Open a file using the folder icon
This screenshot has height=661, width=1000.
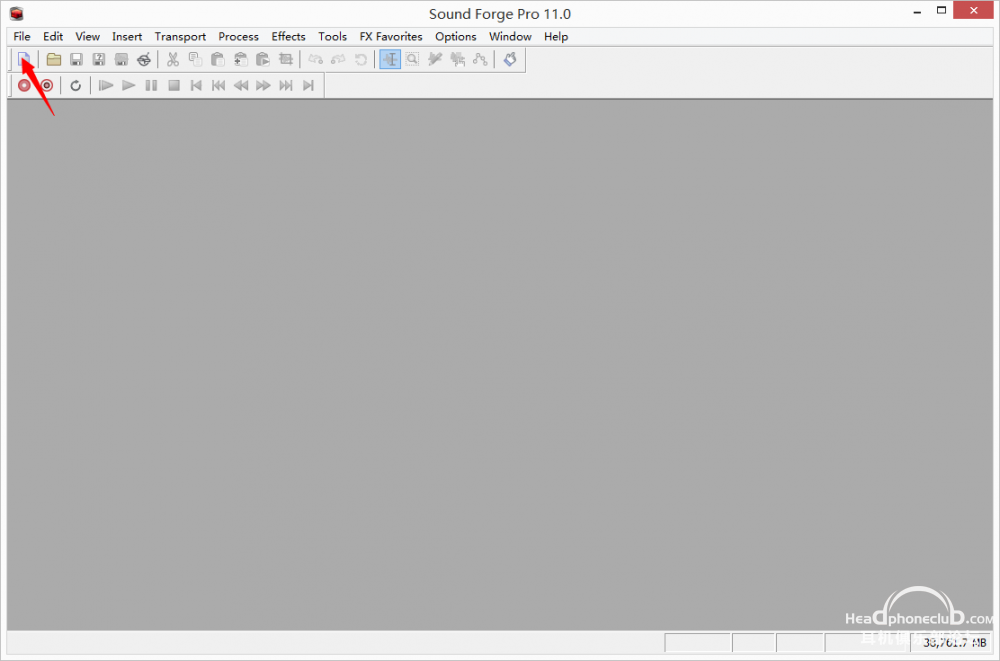click(54, 59)
